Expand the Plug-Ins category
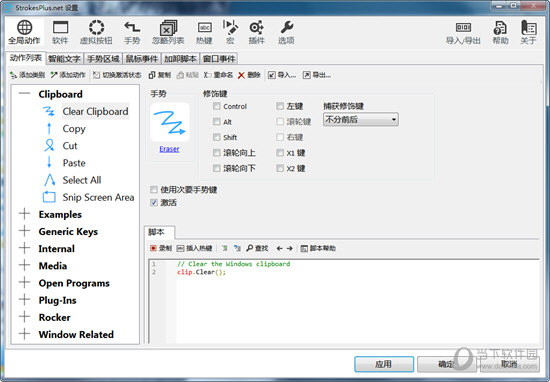550x382 pixels. coord(25,299)
